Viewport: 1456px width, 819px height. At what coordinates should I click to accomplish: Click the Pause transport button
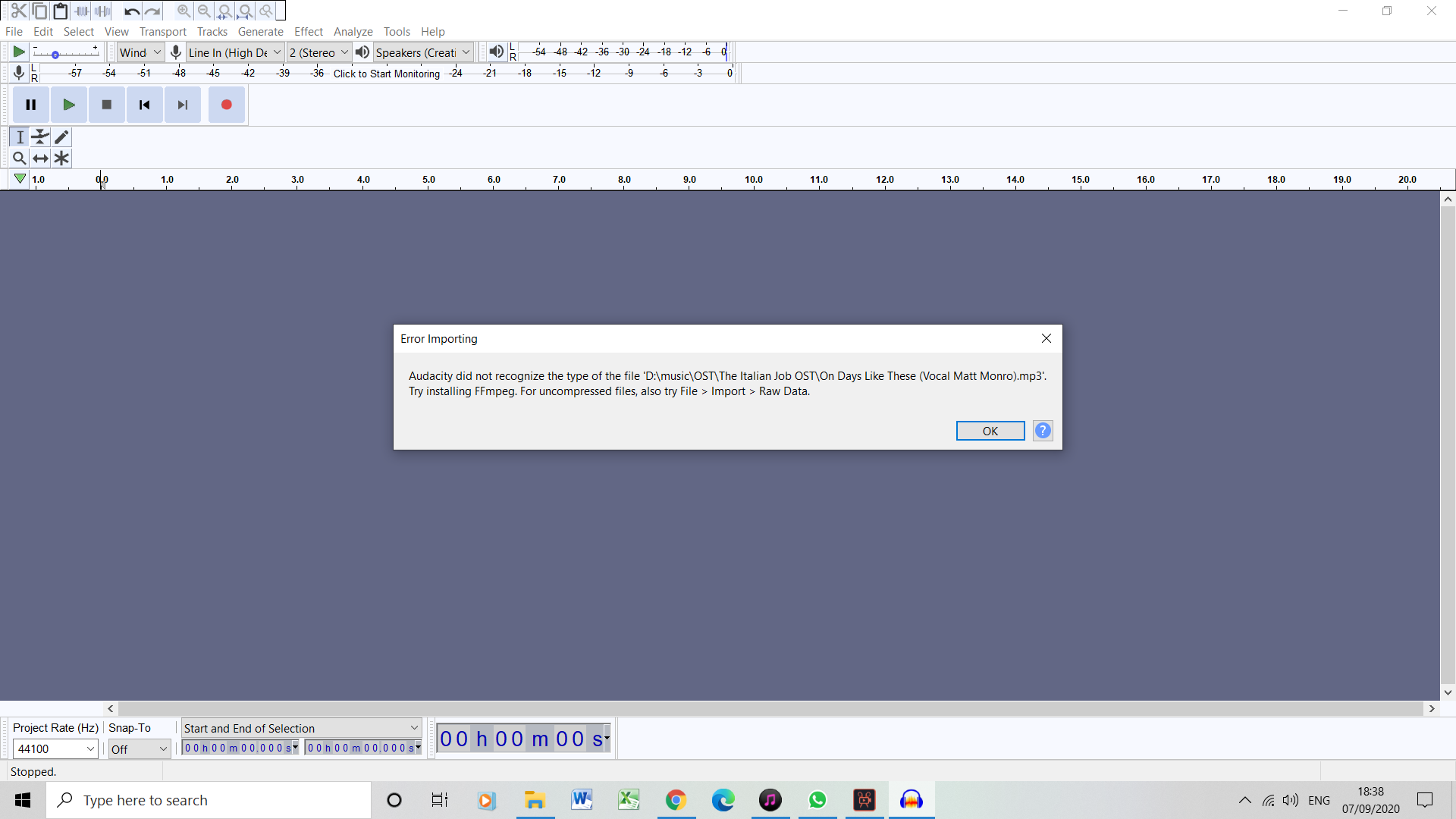coord(31,105)
